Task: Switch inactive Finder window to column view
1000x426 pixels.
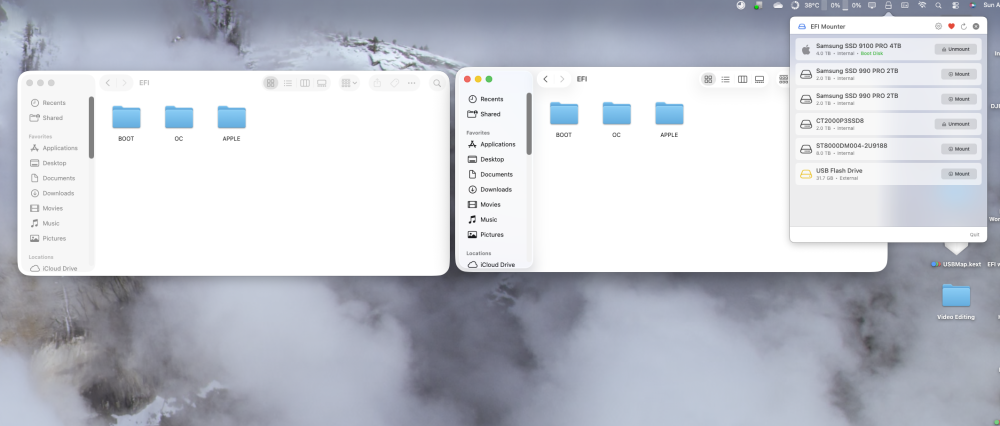Action: 305,83
